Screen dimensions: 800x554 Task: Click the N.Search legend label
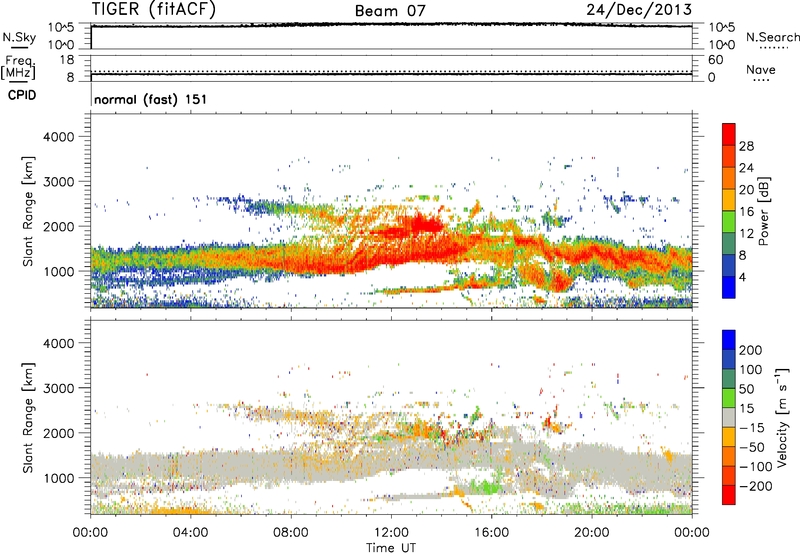point(772,37)
